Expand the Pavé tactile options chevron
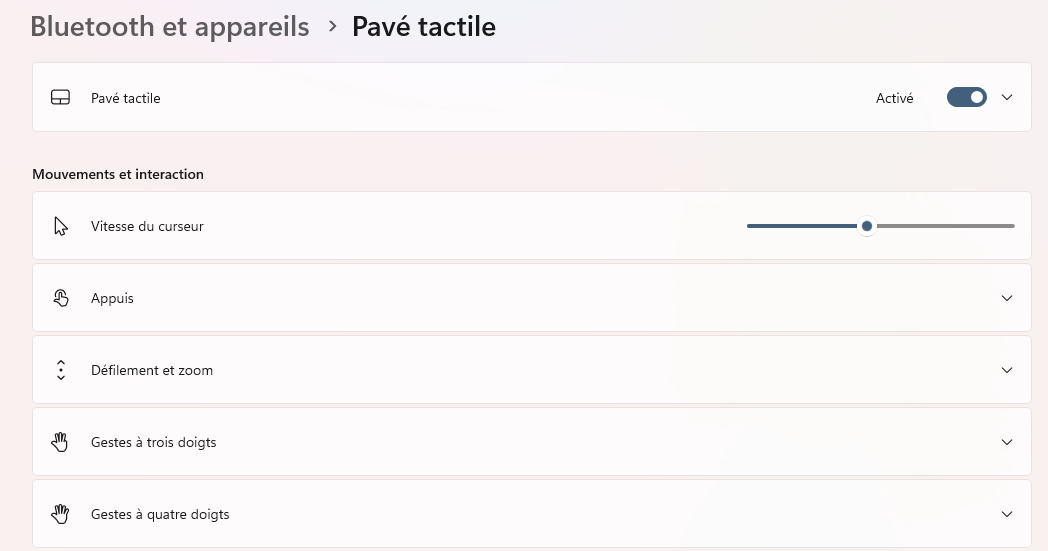 [1007, 98]
